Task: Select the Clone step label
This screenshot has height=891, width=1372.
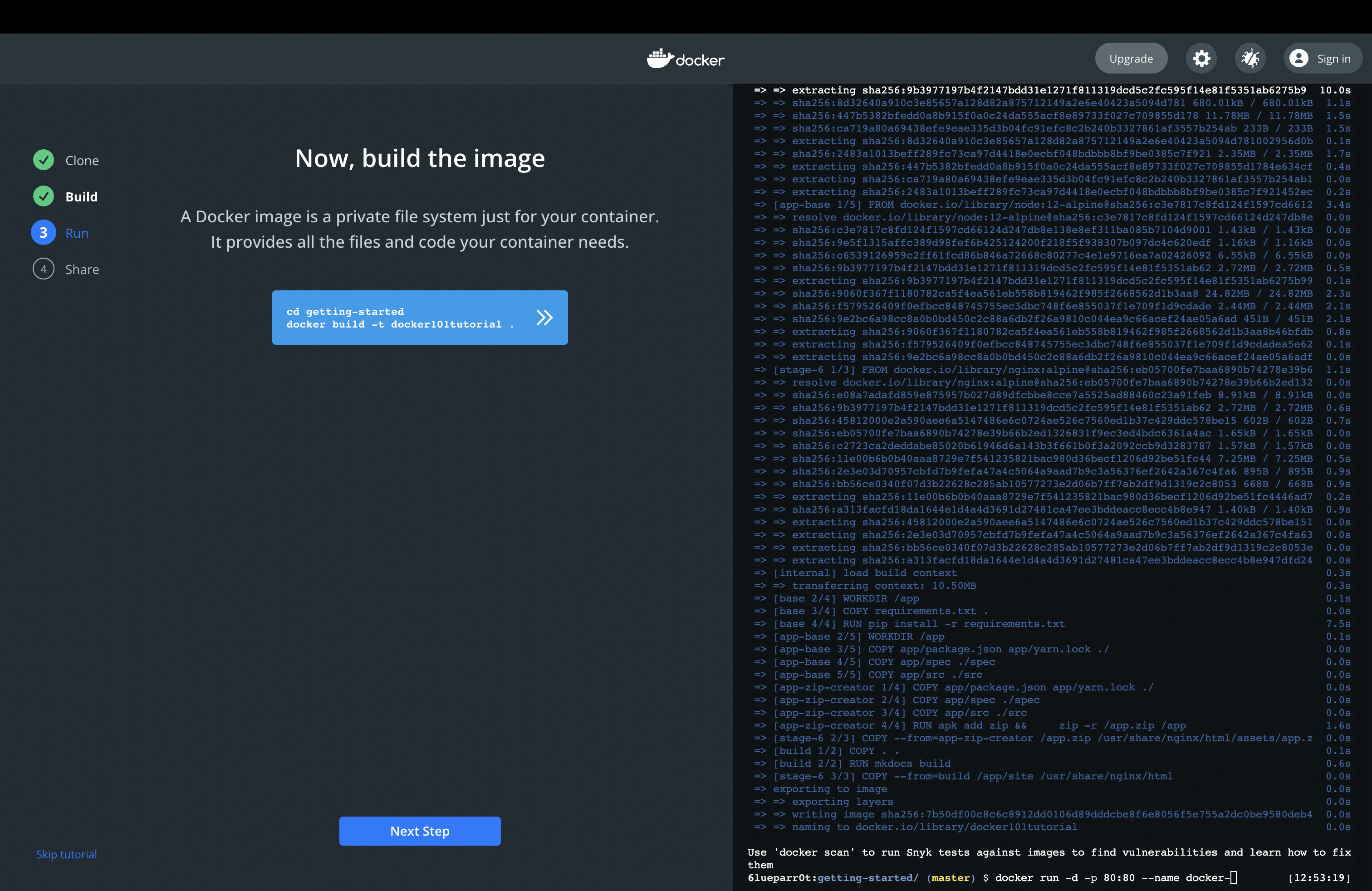Action: pyautogui.click(x=82, y=161)
